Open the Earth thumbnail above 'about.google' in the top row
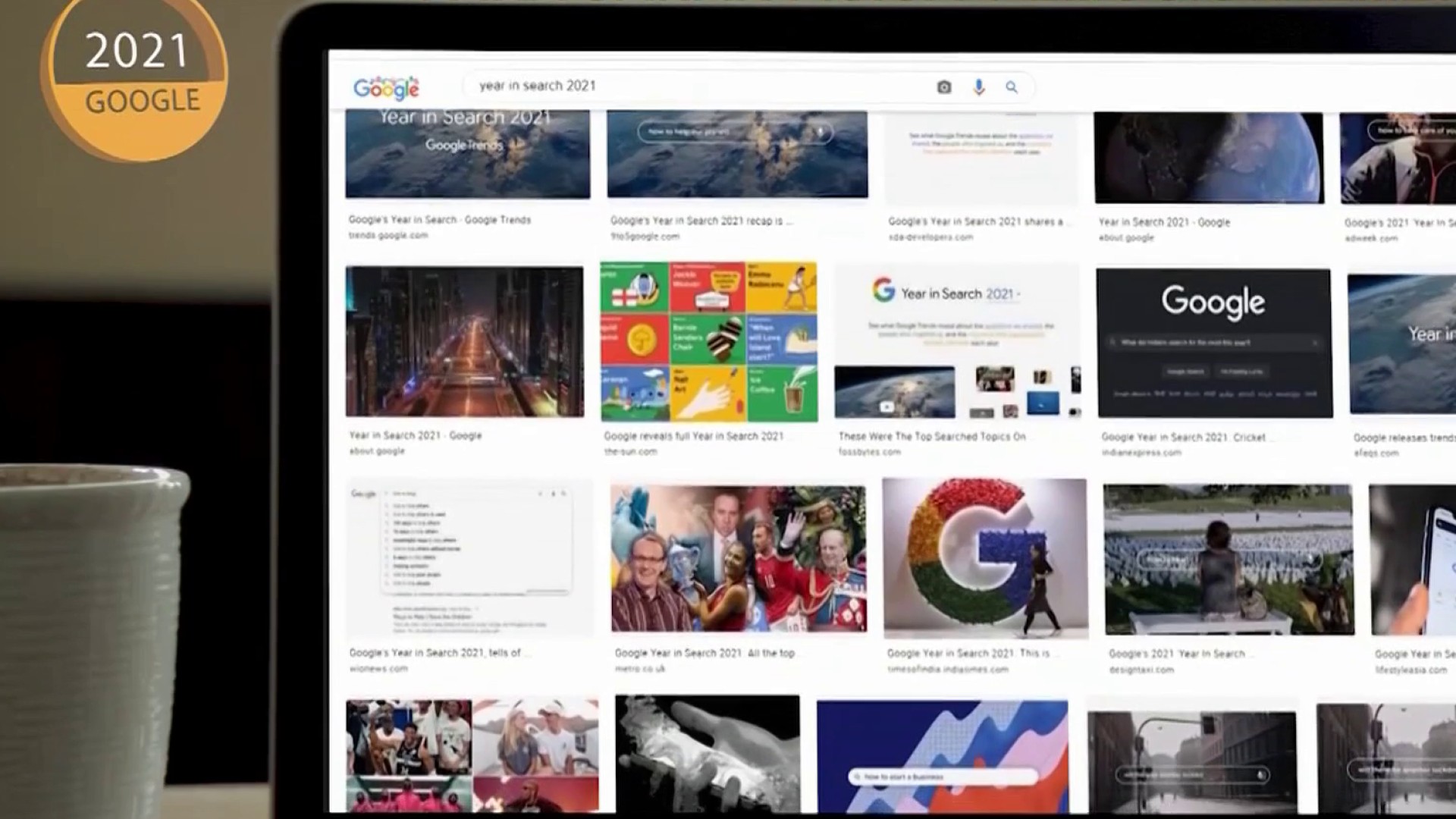This screenshot has height=819, width=1456. [x=1209, y=158]
